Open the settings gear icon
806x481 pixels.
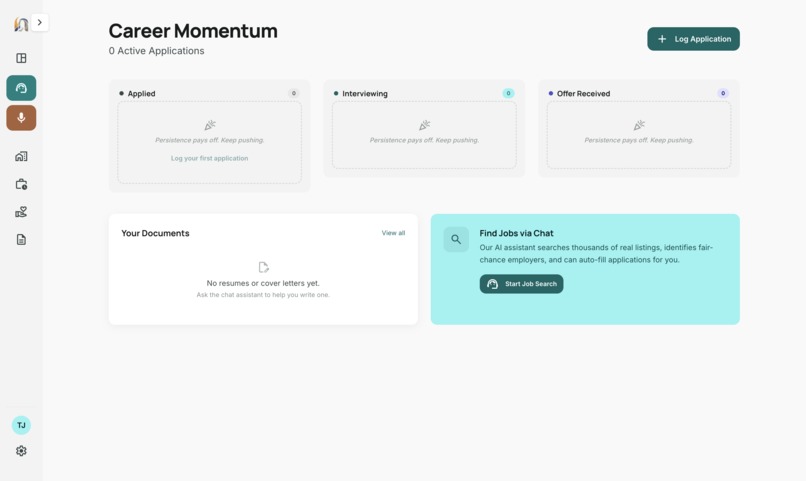21,451
